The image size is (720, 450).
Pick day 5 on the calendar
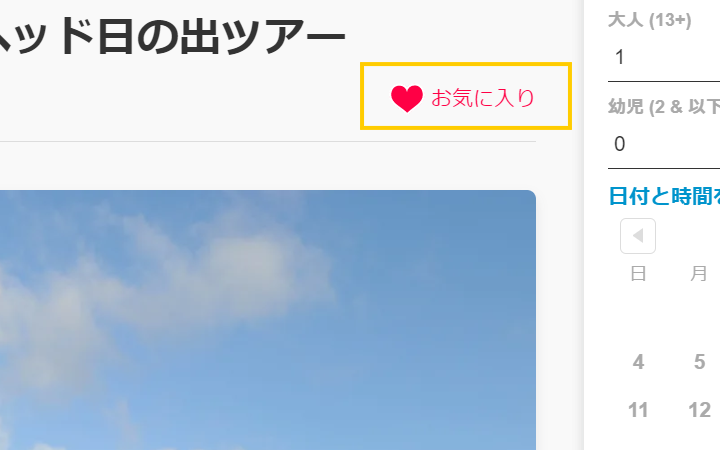click(x=699, y=362)
